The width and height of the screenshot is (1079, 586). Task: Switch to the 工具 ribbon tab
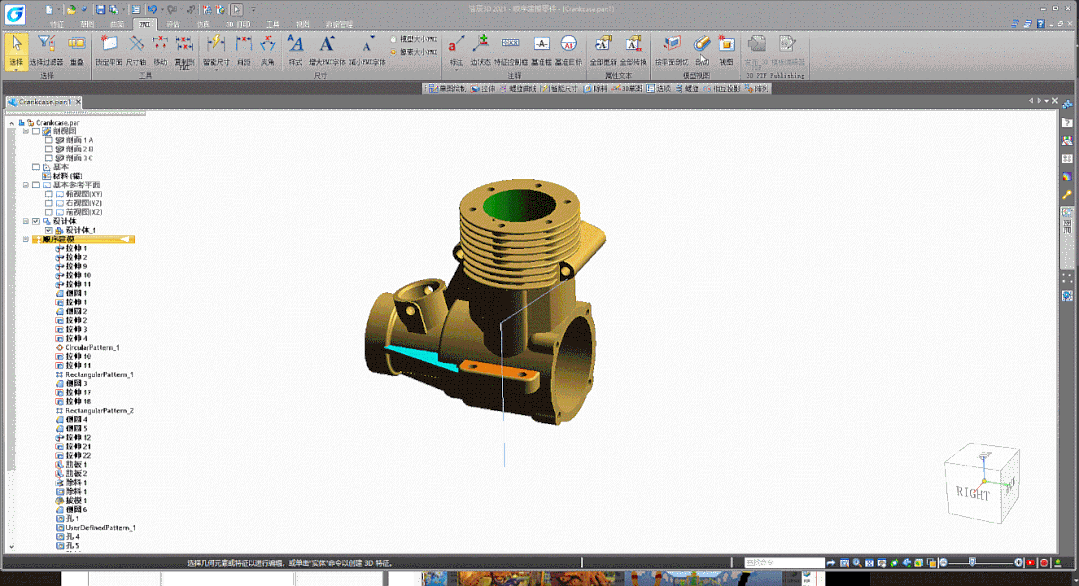pyautogui.click(x=273, y=24)
